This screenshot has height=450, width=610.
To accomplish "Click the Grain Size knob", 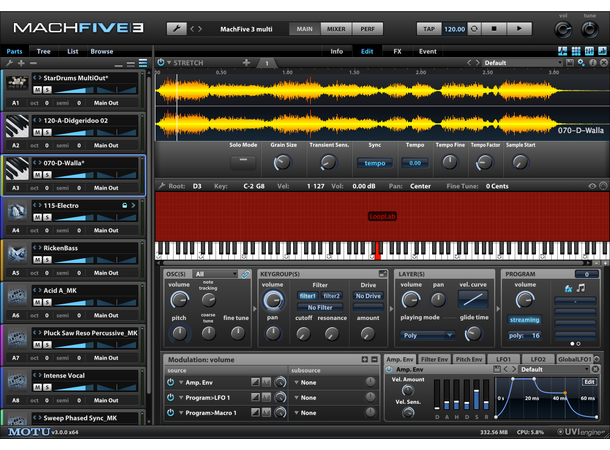I will (283, 162).
